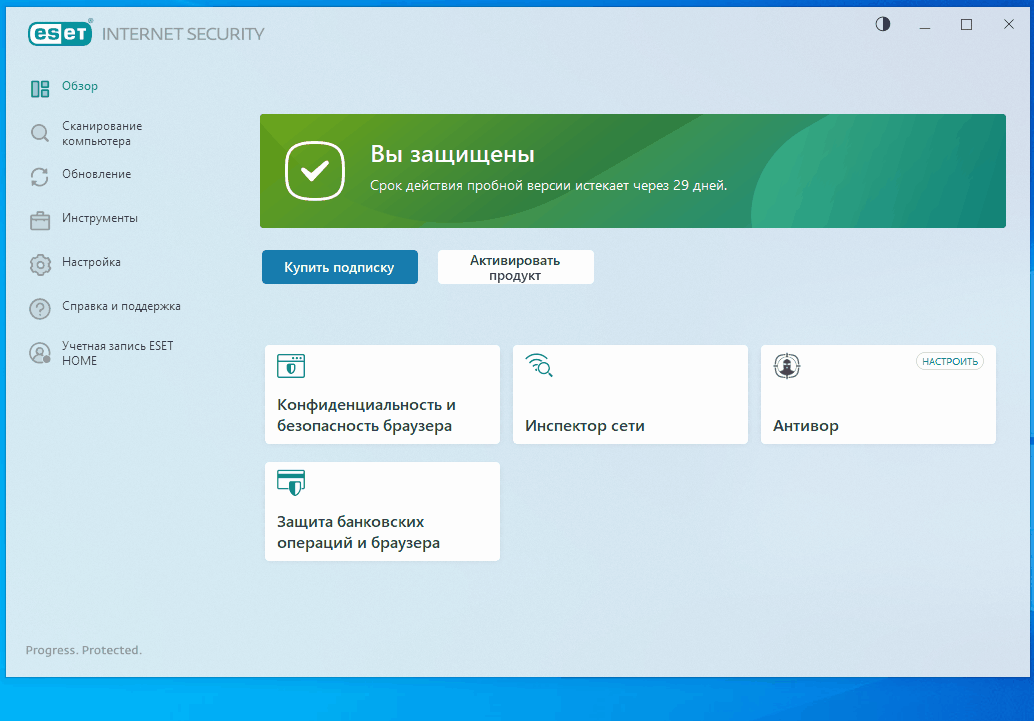
Task: Open Справка и поддержка
Action: pos(121,306)
